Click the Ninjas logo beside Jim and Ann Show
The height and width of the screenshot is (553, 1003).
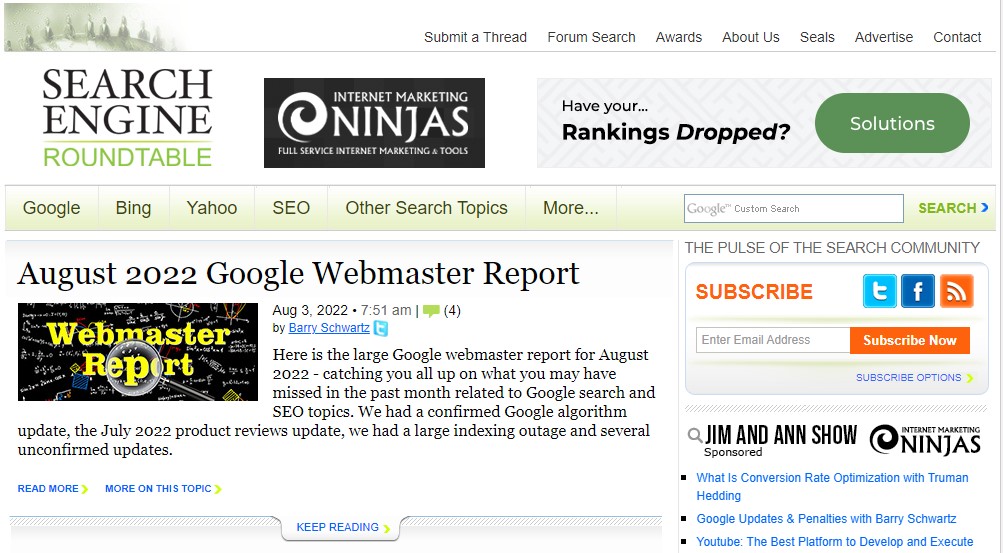(925, 440)
